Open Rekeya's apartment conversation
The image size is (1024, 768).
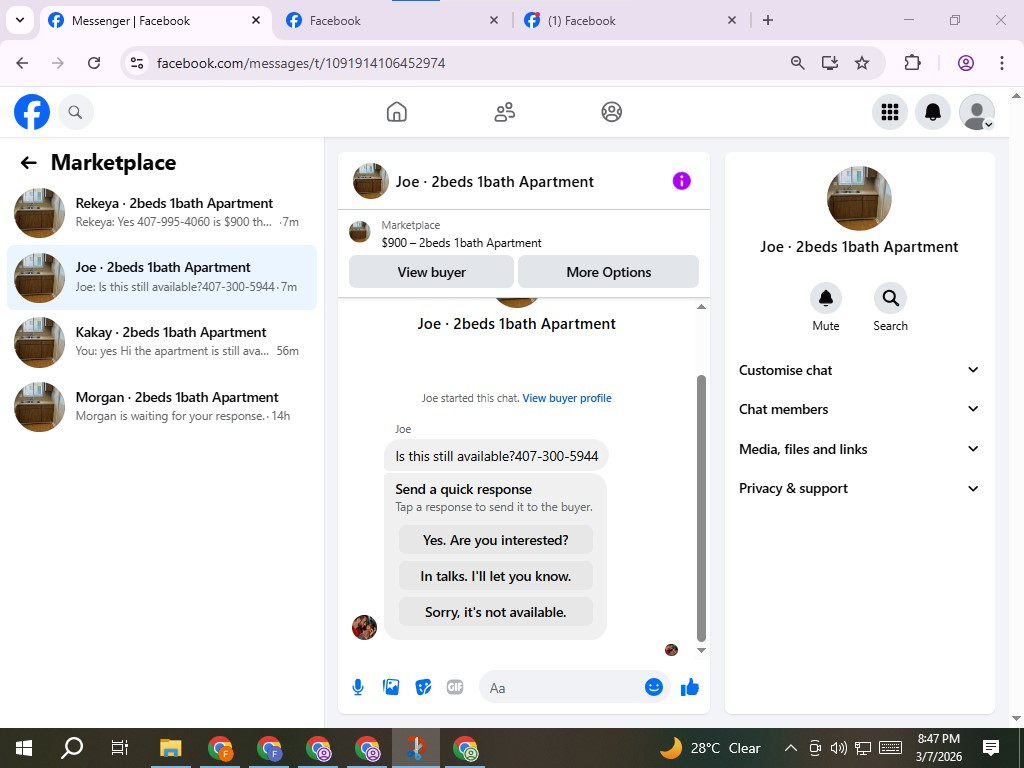(x=162, y=213)
